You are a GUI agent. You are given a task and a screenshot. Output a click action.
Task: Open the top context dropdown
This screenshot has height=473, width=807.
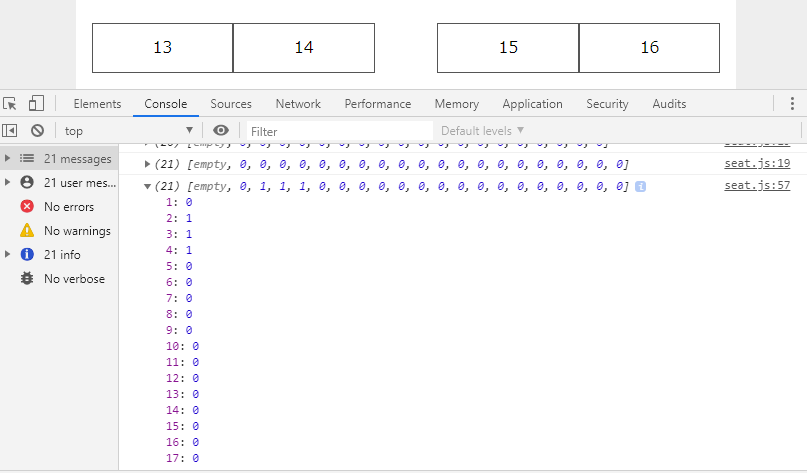click(x=129, y=131)
